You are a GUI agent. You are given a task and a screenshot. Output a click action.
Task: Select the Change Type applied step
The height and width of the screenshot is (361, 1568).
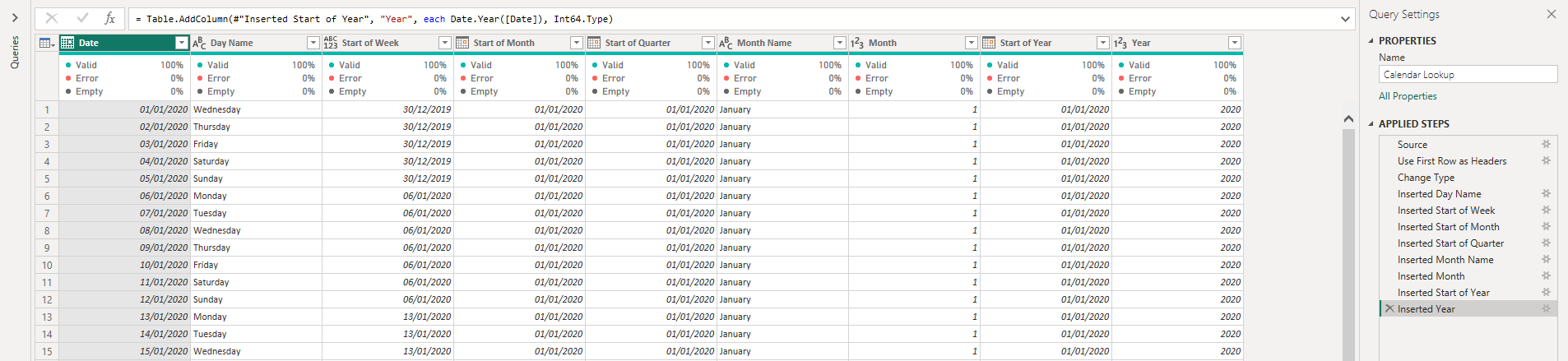1426,178
